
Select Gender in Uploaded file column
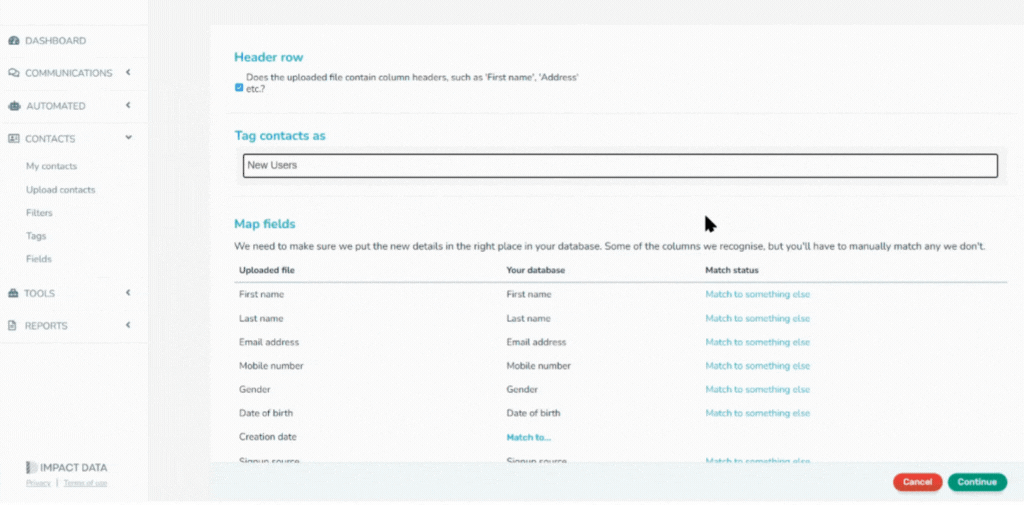[255, 389]
